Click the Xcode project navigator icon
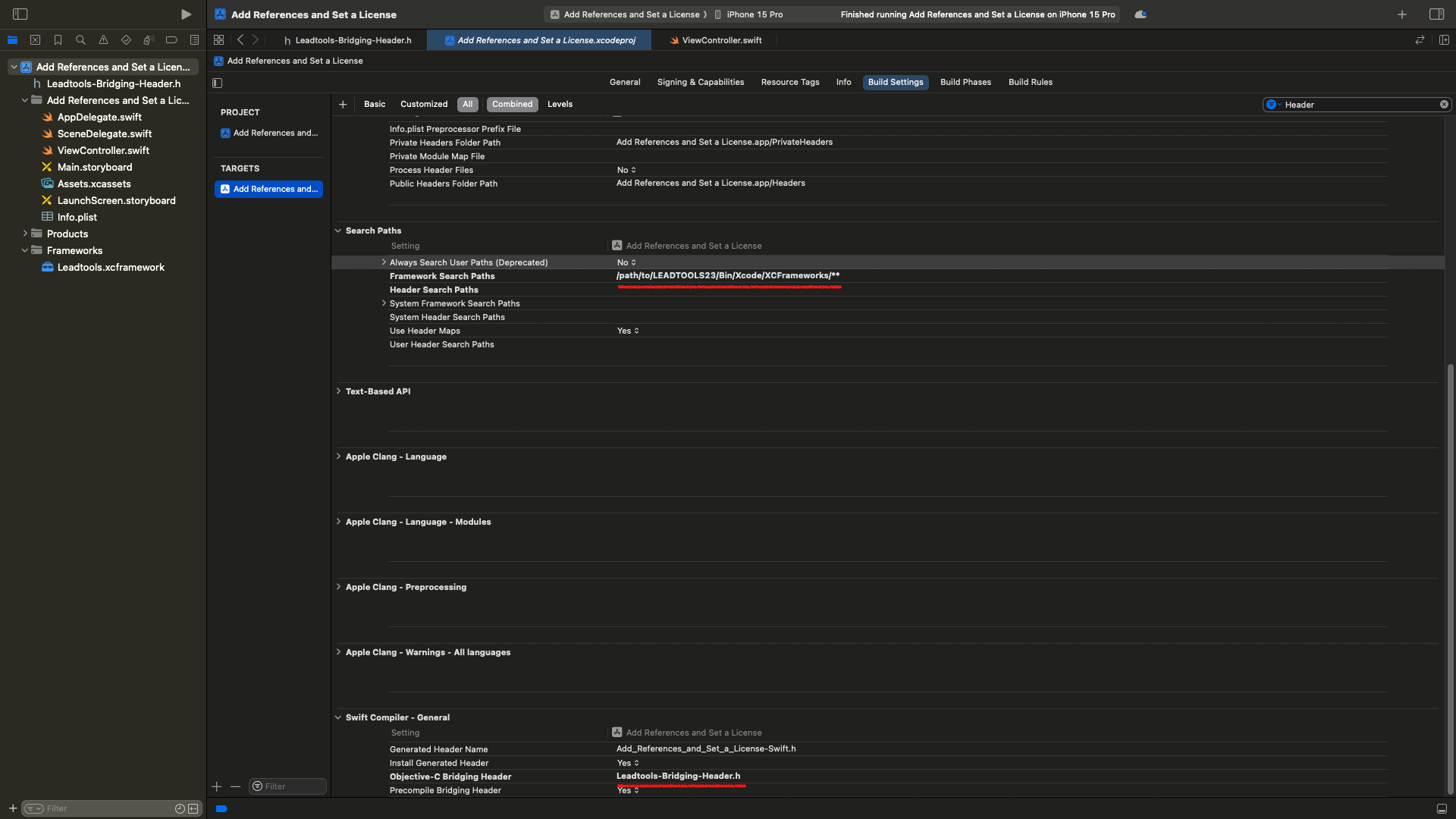The width and height of the screenshot is (1456, 819). 12,42
